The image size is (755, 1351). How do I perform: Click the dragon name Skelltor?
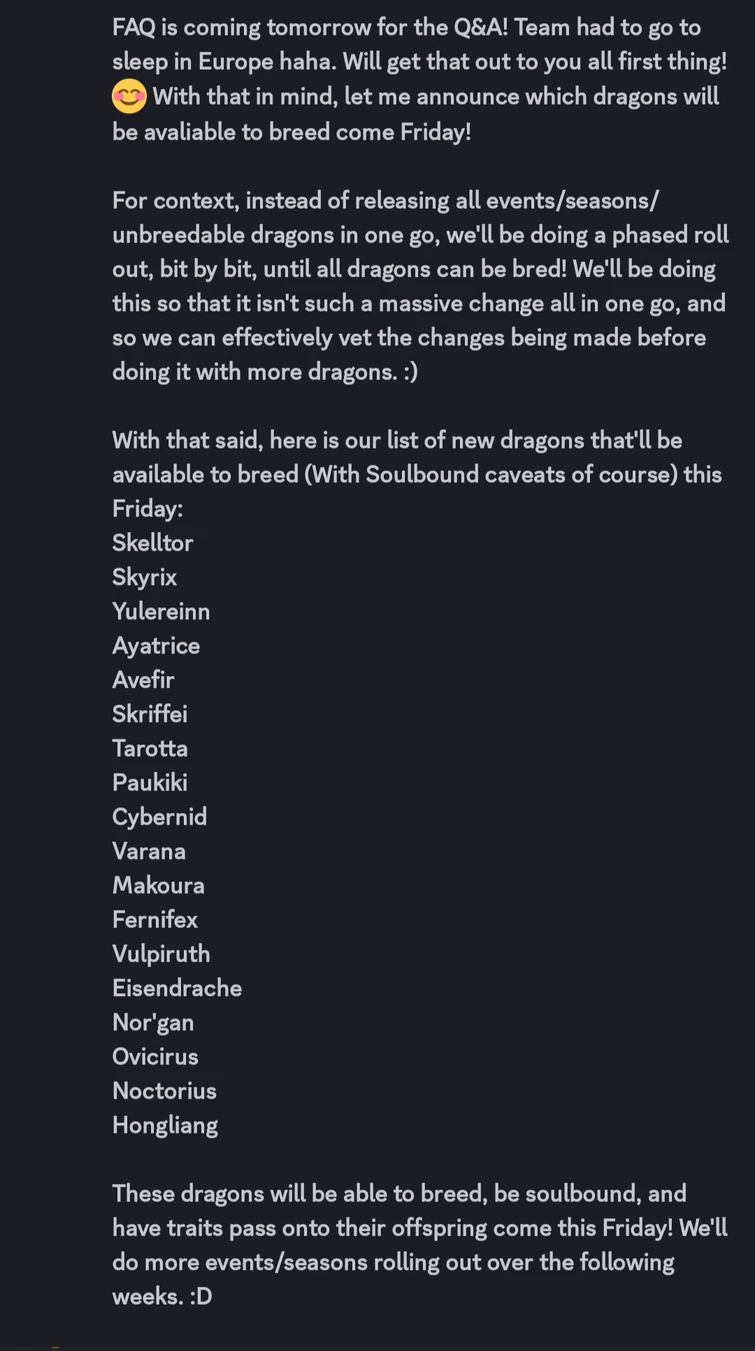(152, 543)
